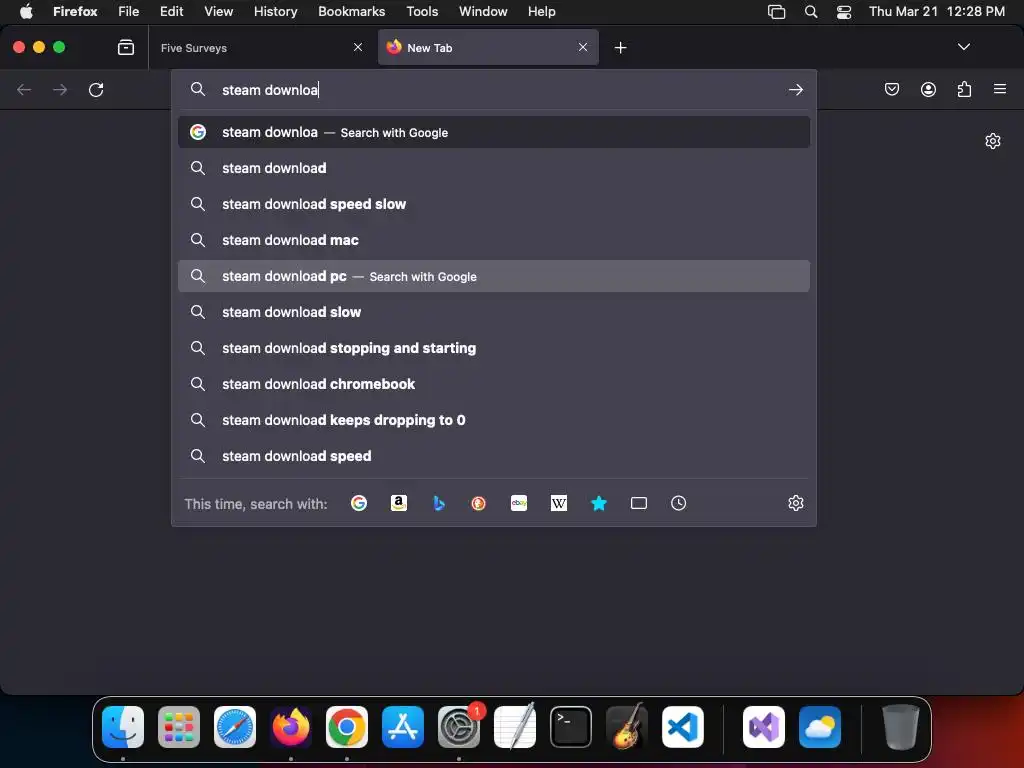Search this time with eBay icon
Image resolution: width=1024 pixels, height=768 pixels.
click(x=519, y=503)
